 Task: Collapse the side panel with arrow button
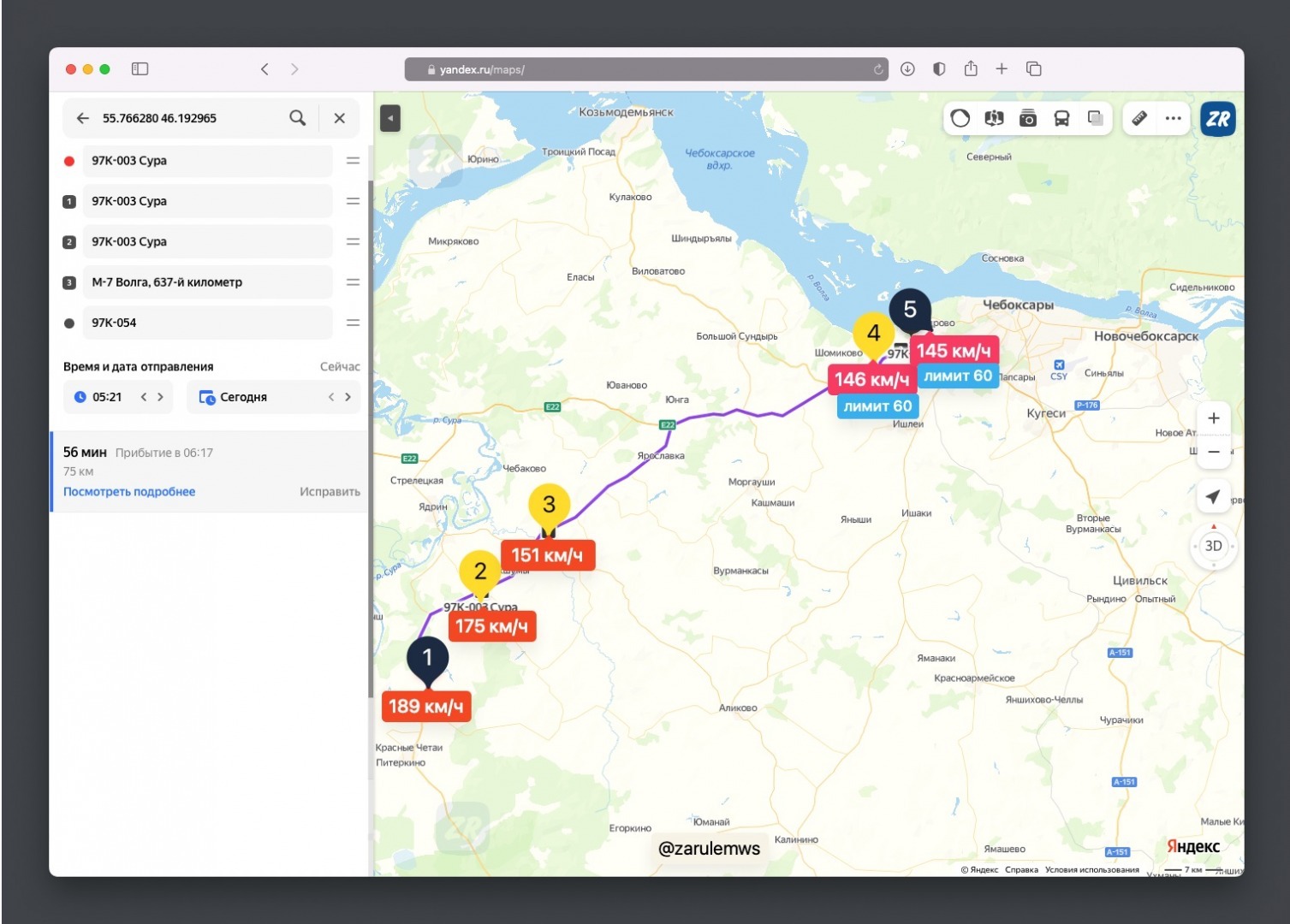click(x=390, y=118)
